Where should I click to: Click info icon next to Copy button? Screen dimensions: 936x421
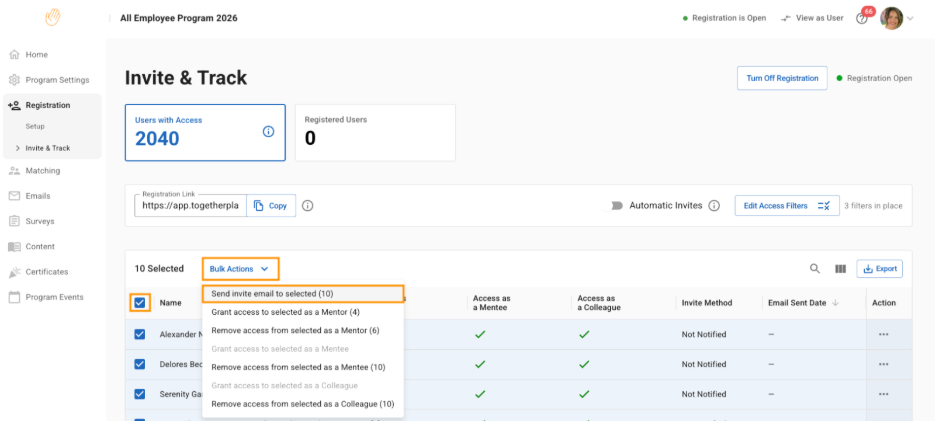[x=308, y=206]
